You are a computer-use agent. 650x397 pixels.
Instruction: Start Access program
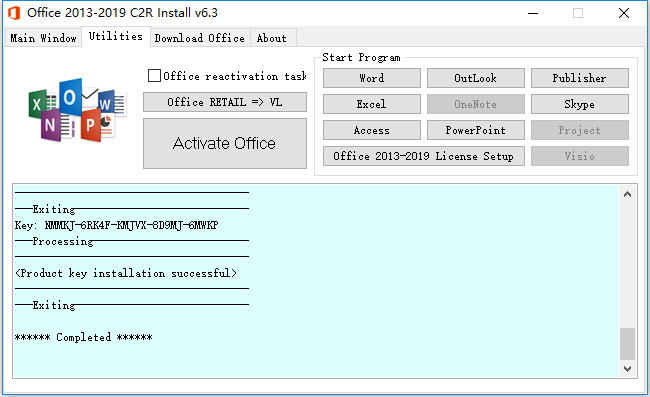click(372, 130)
